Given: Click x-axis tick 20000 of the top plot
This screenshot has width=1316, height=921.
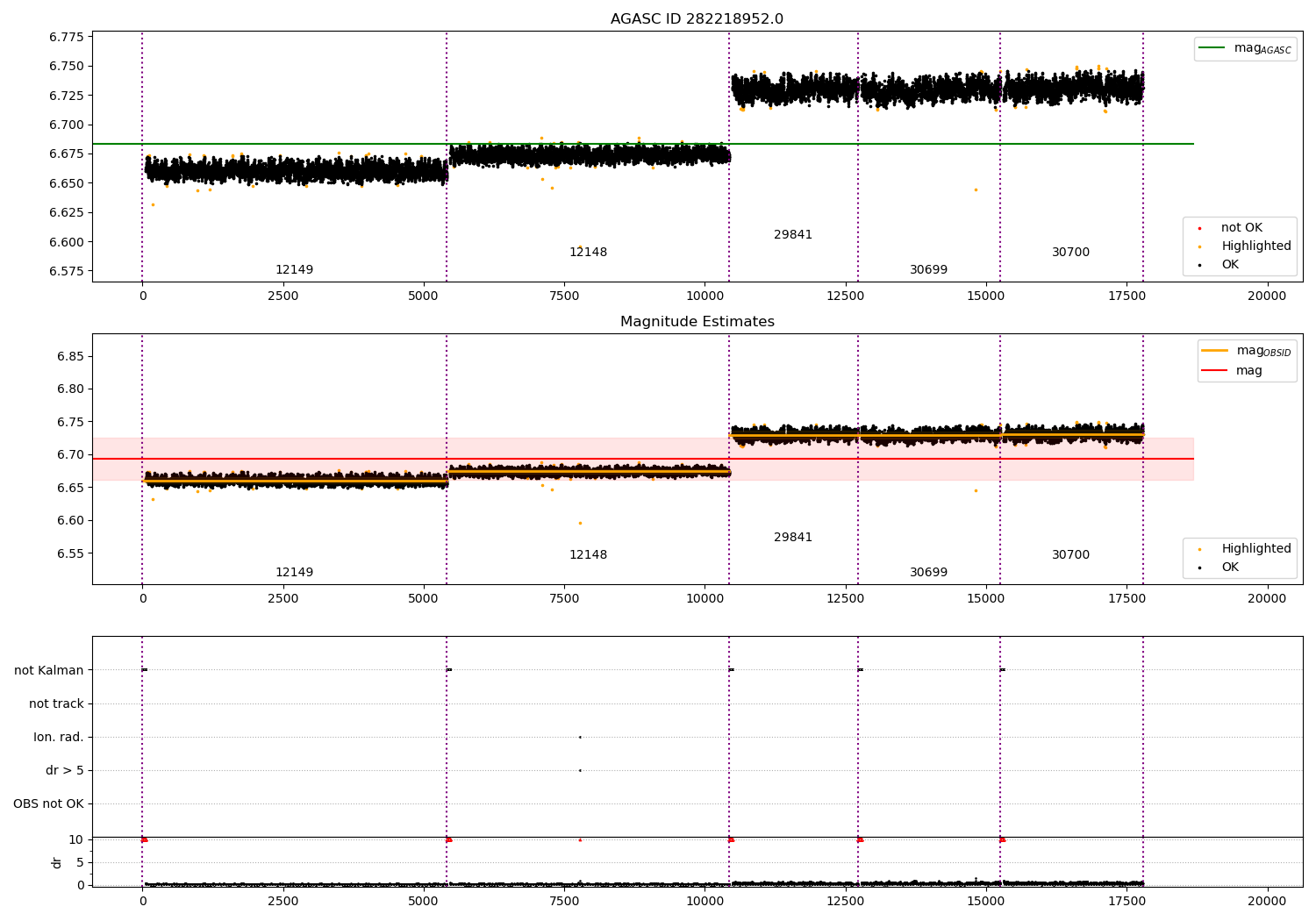Looking at the screenshot, I should [1267, 296].
